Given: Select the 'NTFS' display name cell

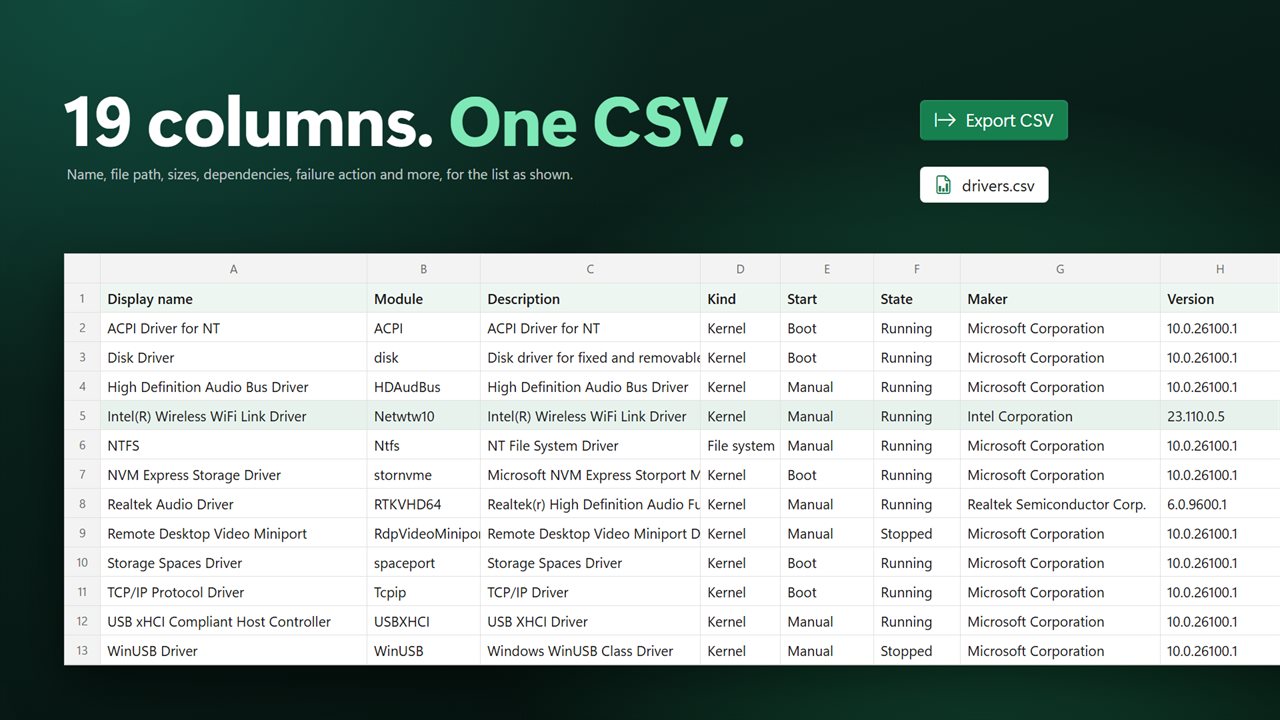Looking at the screenshot, I should tap(234, 446).
